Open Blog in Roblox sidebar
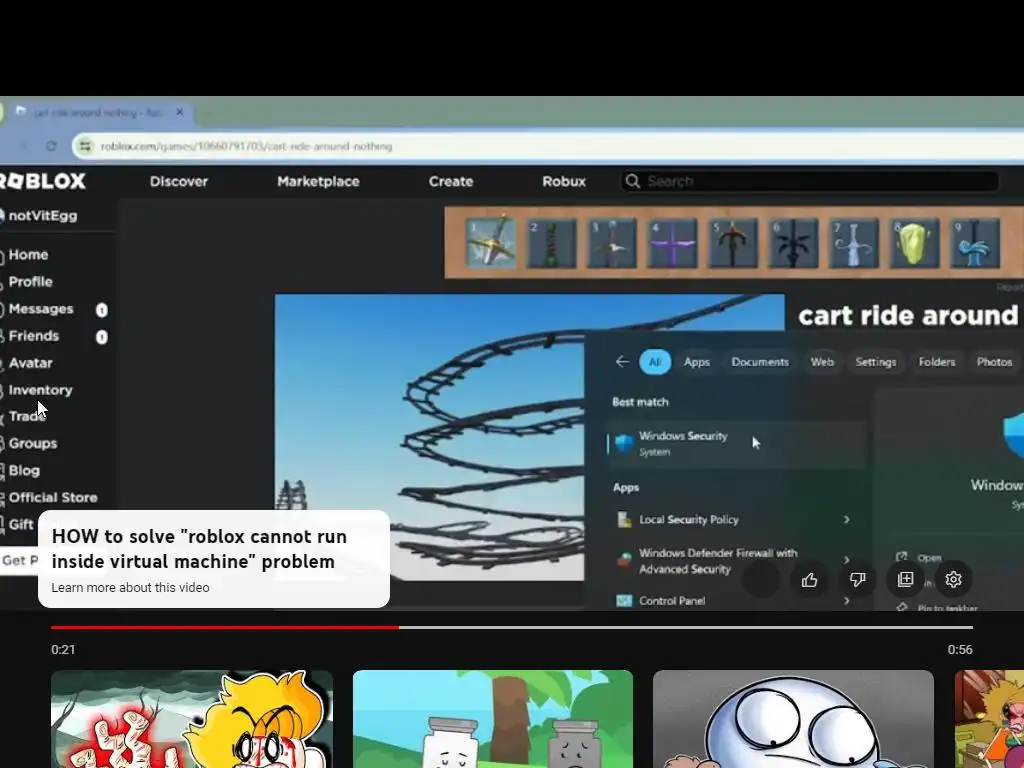The height and width of the screenshot is (768, 1024). pyautogui.click(x=24, y=470)
